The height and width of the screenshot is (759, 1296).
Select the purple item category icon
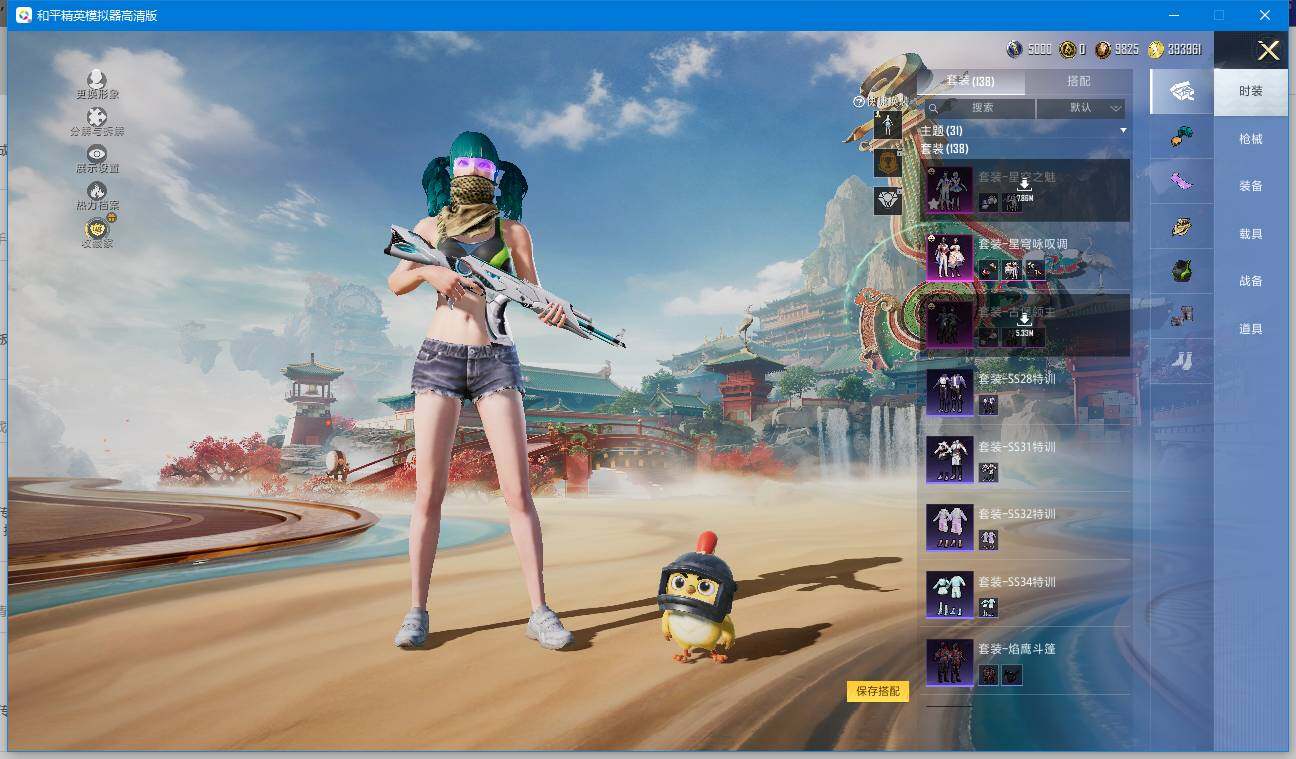point(1182,182)
